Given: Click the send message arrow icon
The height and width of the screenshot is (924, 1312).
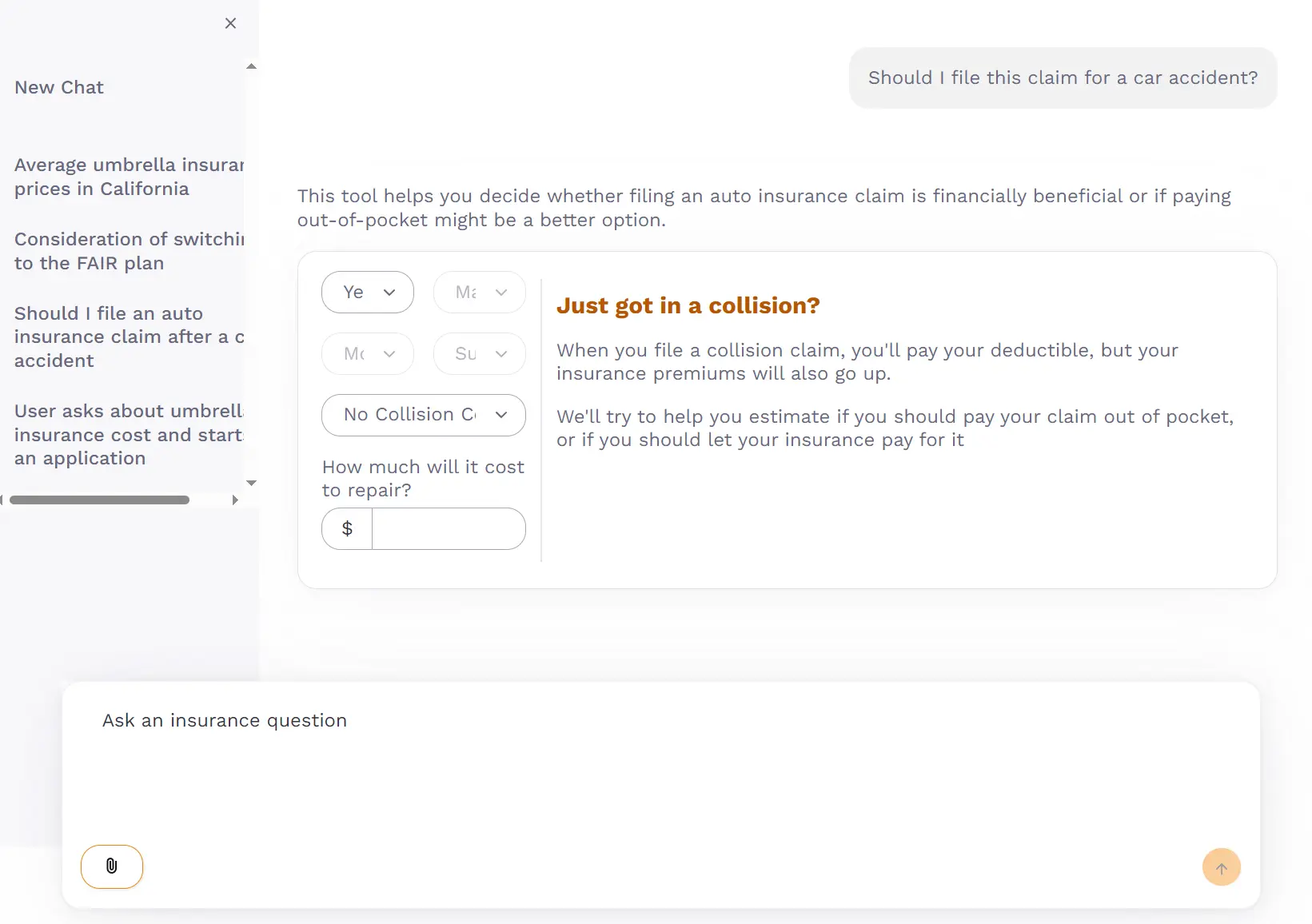Looking at the screenshot, I should tap(1221, 866).
